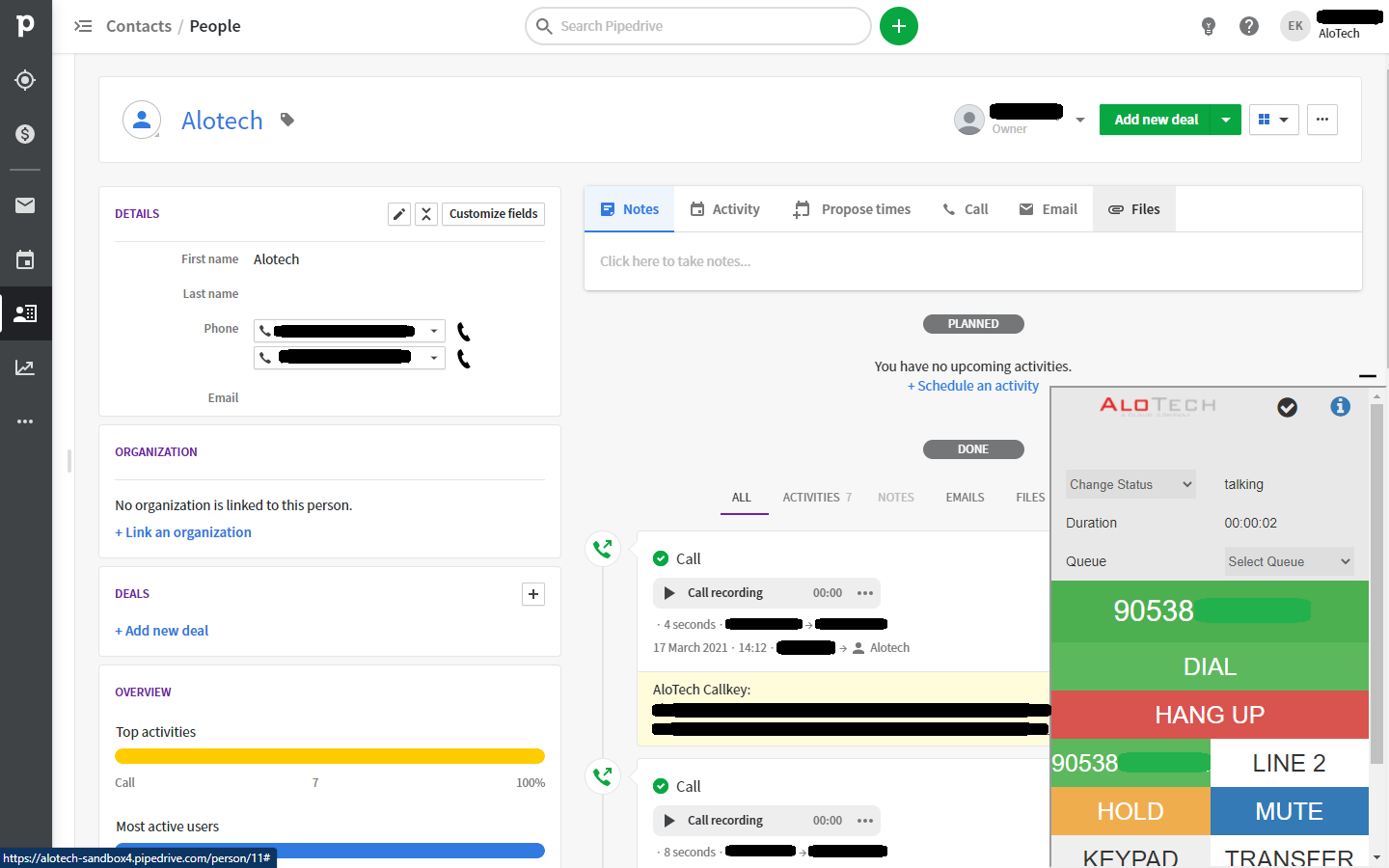Switch to LINE 2 on softphone
Screen dimensions: 1389x868
(1290, 763)
